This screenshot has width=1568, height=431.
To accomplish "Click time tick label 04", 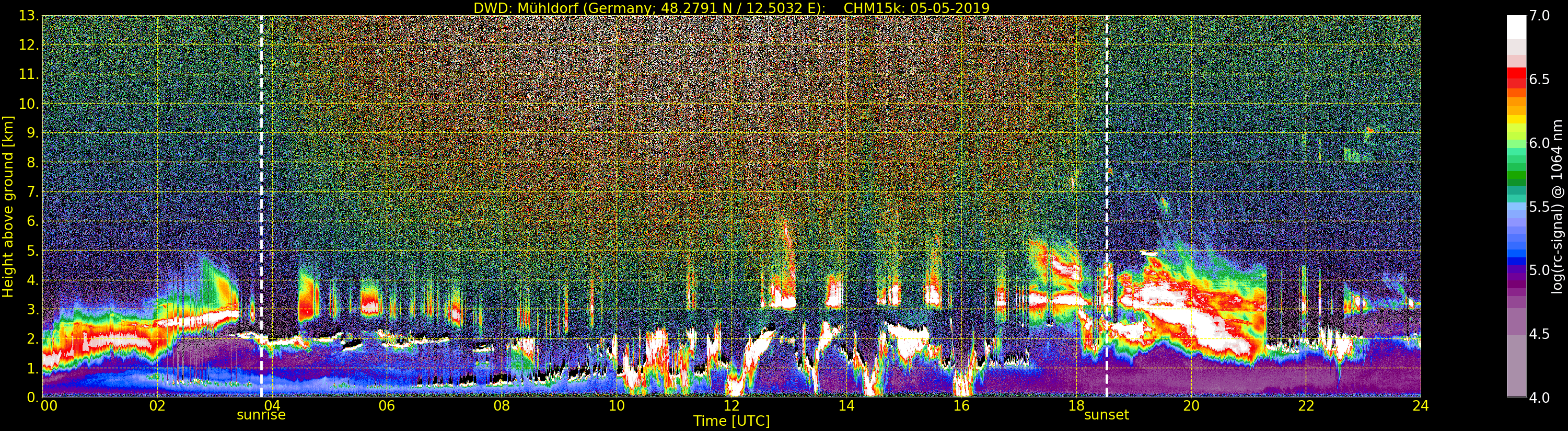I will 272,406.
